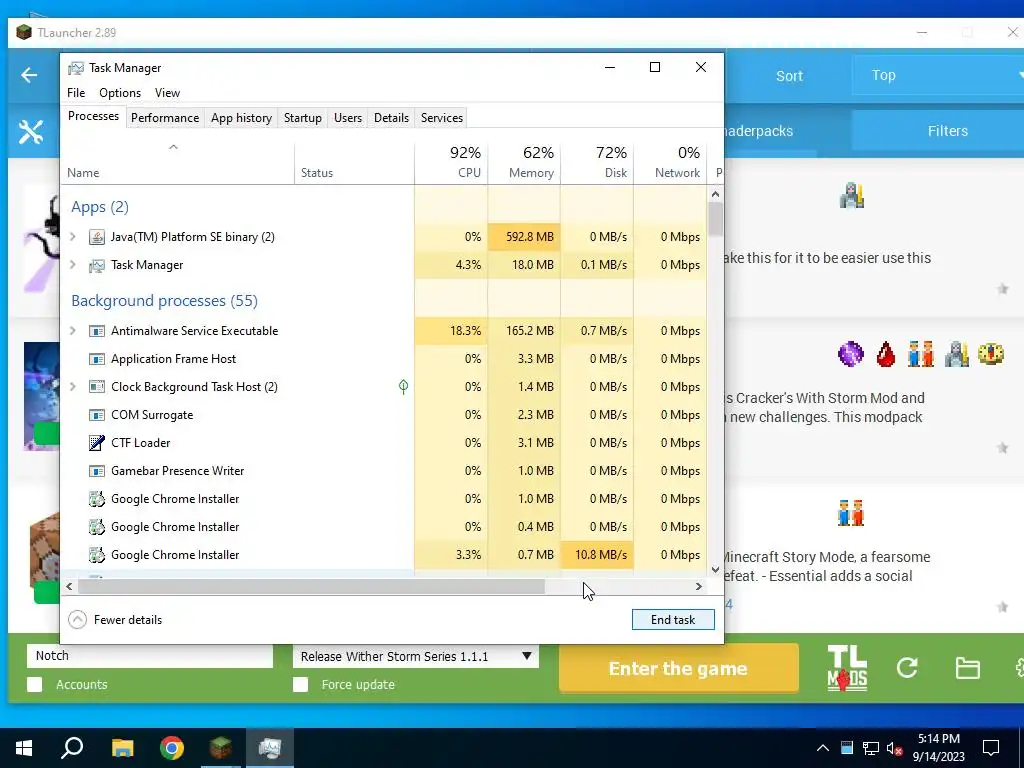The height and width of the screenshot is (768, 1024).
Task: Open the TLauncher wrench tools icon
Action: [30, 133]
